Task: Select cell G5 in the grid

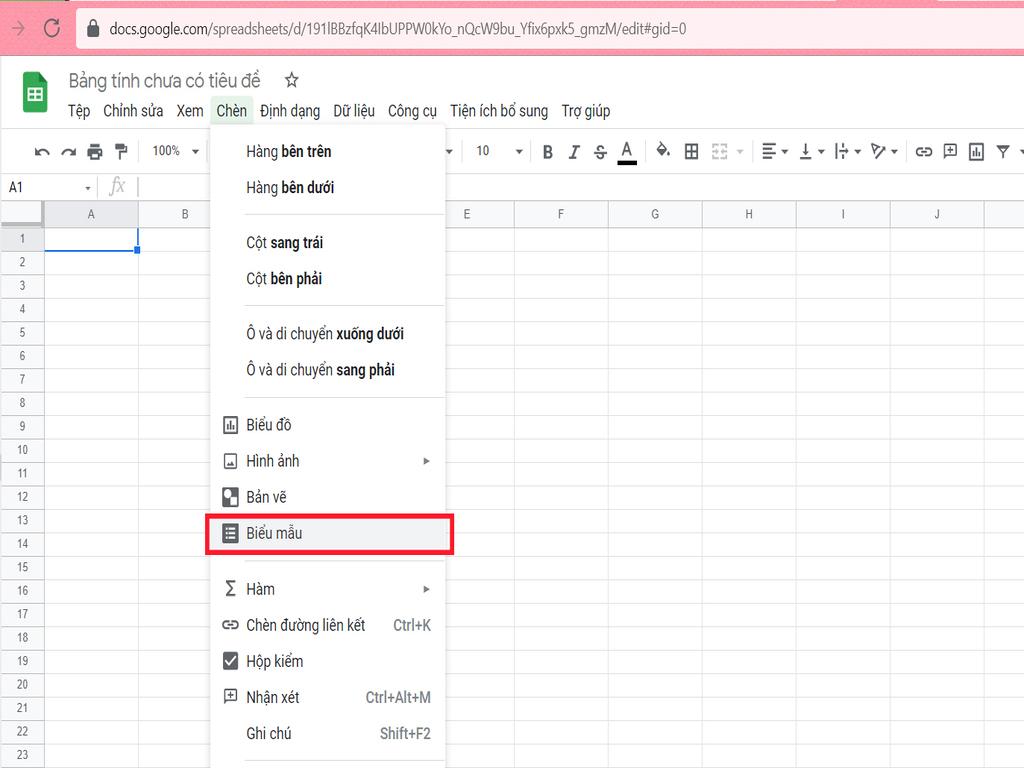Action: [x=655, y=332]
